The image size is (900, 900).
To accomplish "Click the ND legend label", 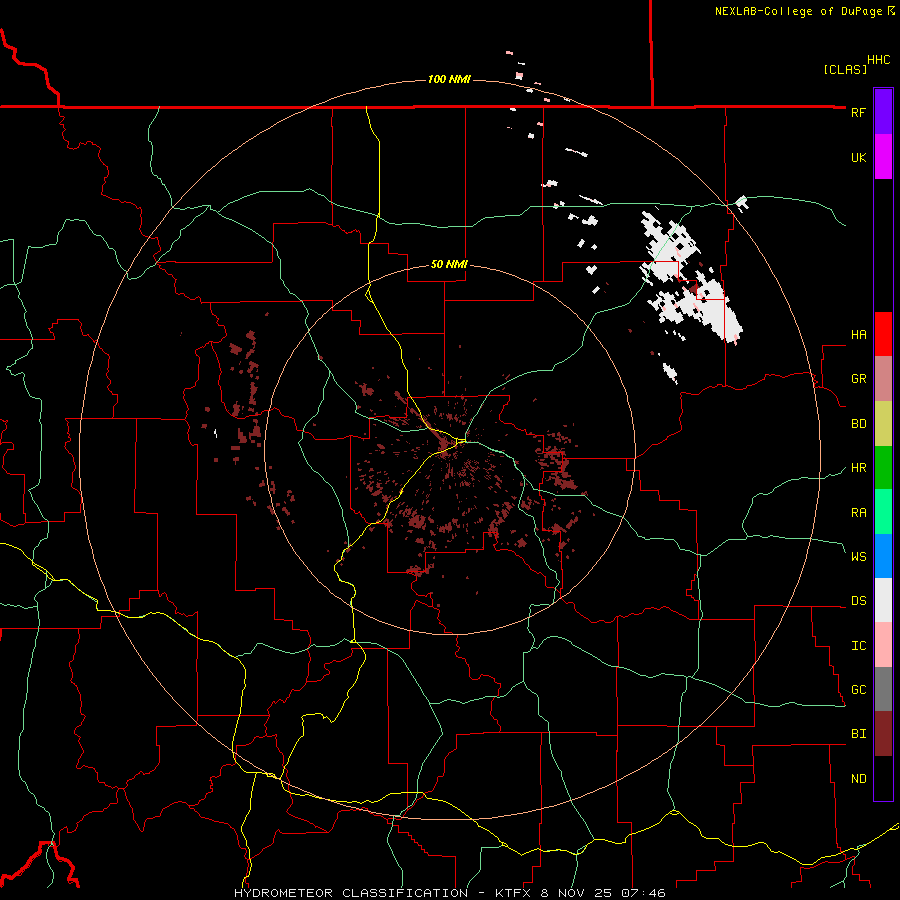I will [x=858, y=779].
